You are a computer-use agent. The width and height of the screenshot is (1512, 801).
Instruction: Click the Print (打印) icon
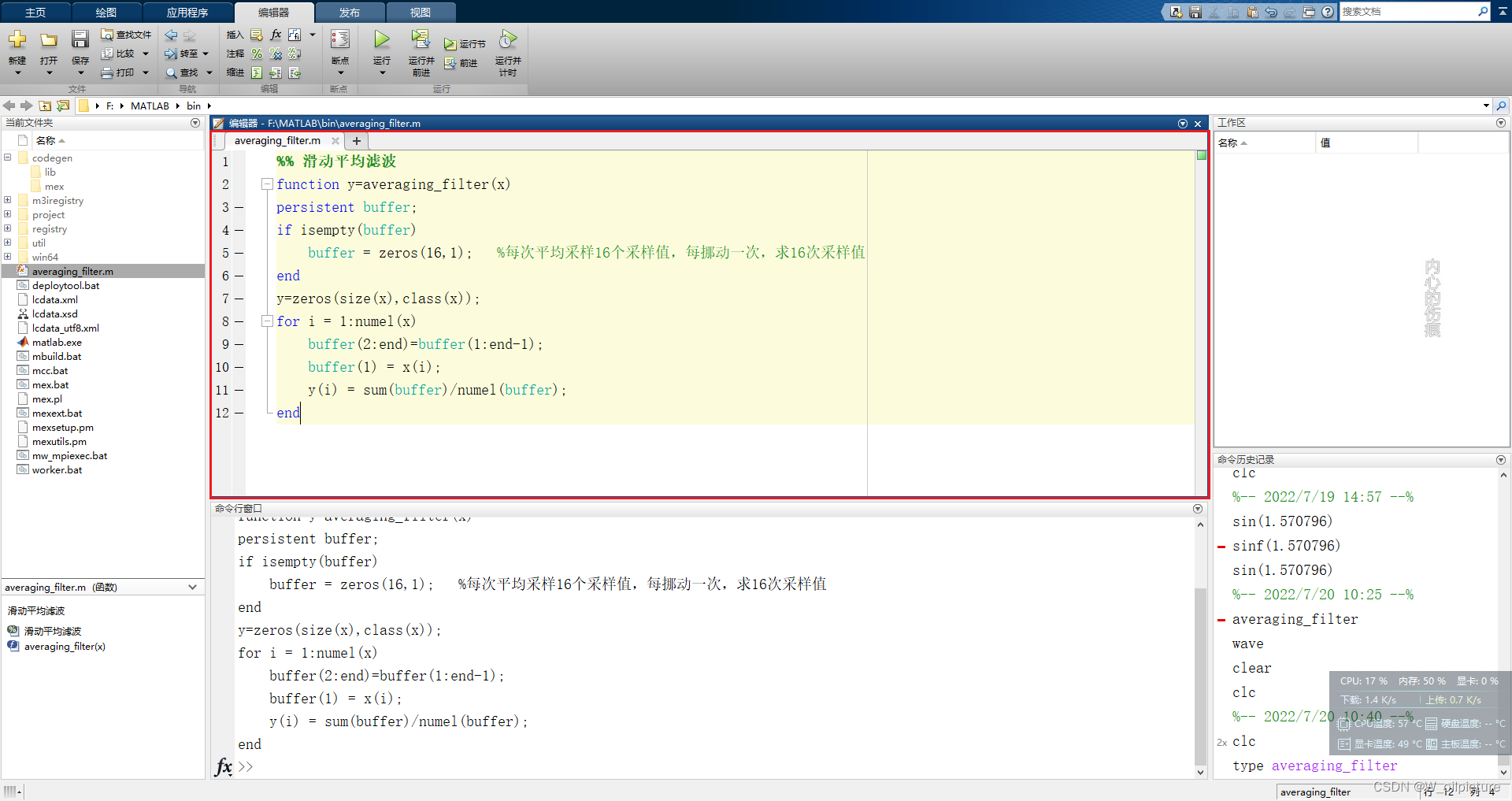(108, 72)
